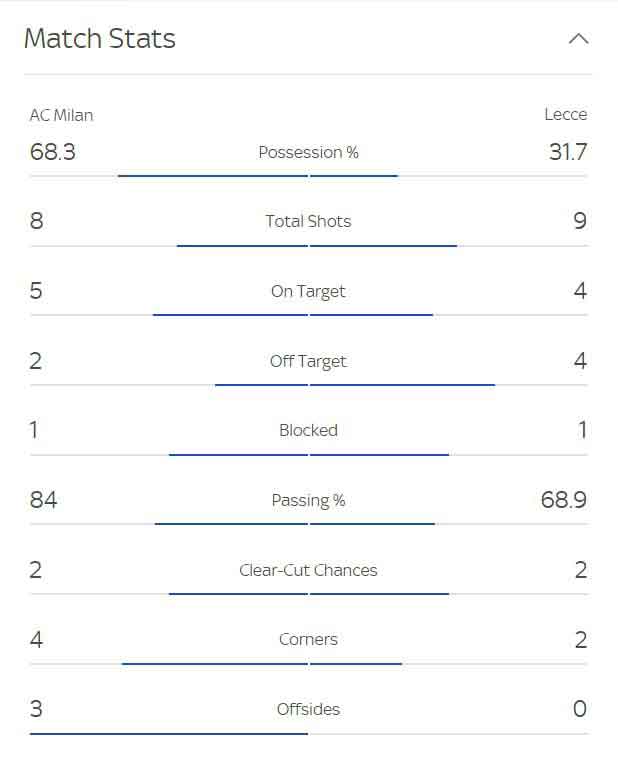Click the Passing % stat label
Image resolution: width=618 pixels, height=761 pixels.
tap(308, 500)
